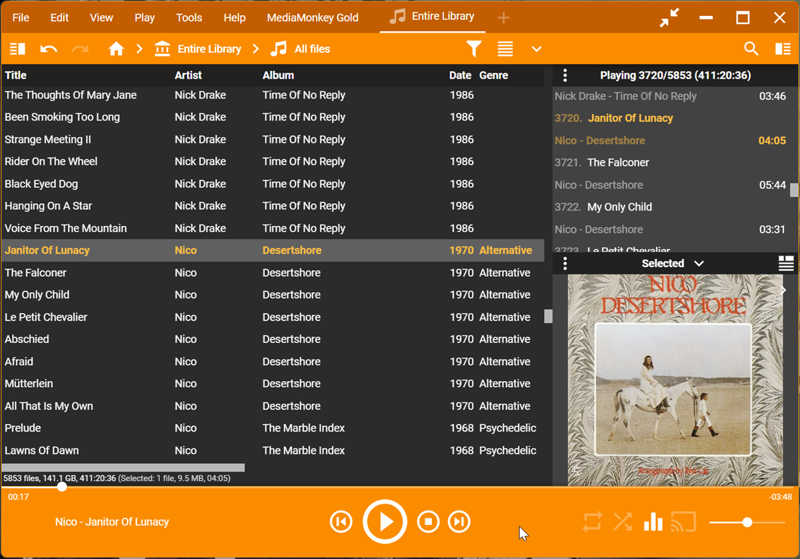Change the Selected panel layout icon

coord(786,264)
